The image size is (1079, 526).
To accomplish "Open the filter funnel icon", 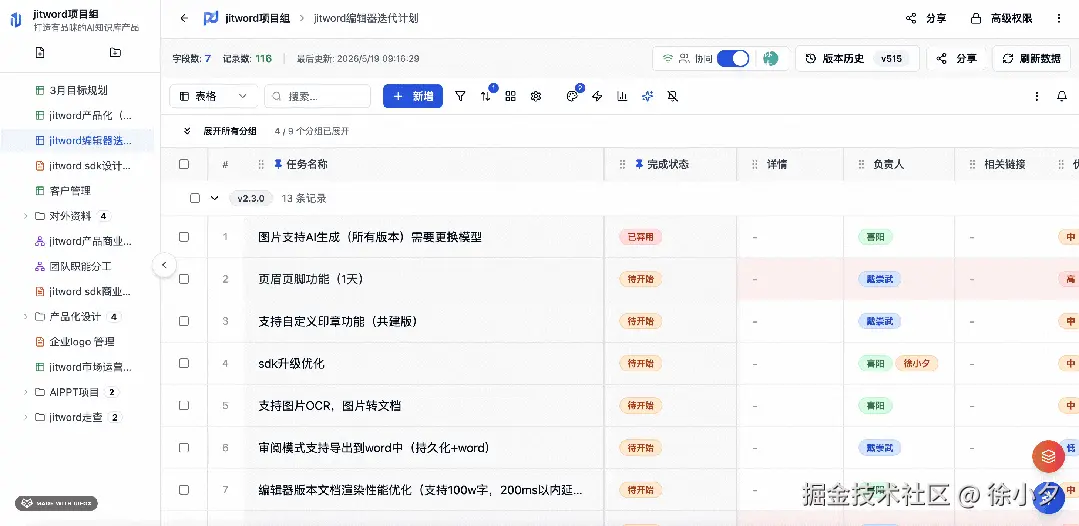I will (x=460, y=96).
